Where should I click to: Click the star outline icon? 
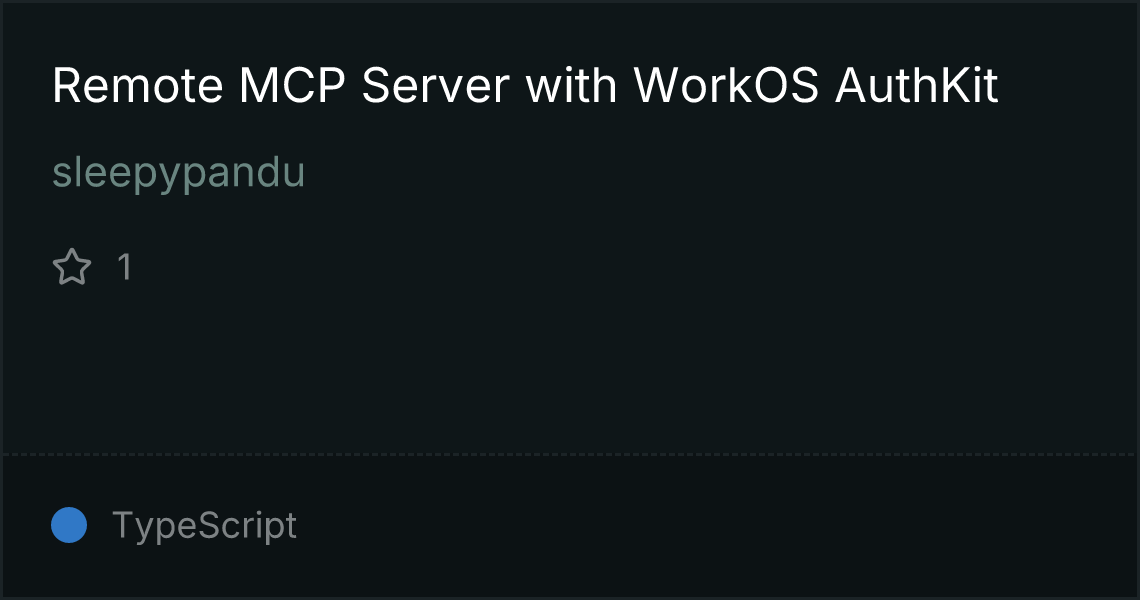pyautogui.click(x=72, y=266)
